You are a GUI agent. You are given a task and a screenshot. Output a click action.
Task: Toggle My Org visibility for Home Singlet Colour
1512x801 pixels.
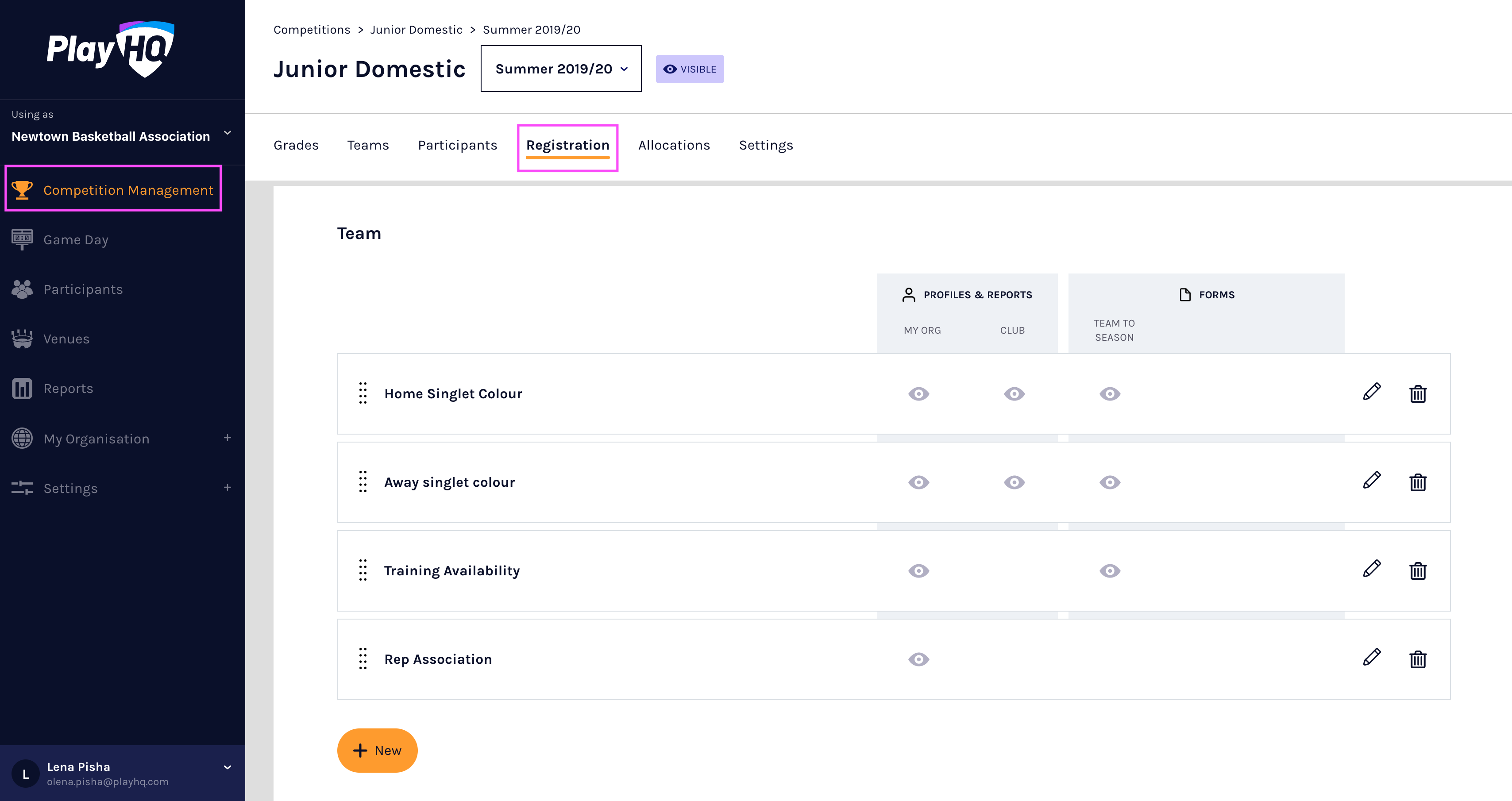[x=918, y=394]
